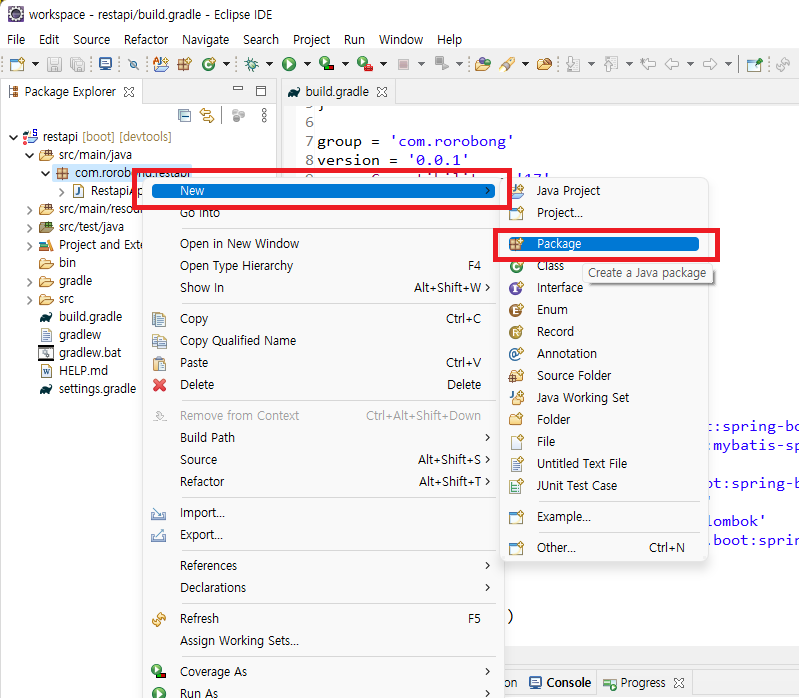Click the Forward navigation arrow icon
Viewport: 799px width, 698px height.
pos(710,64)
